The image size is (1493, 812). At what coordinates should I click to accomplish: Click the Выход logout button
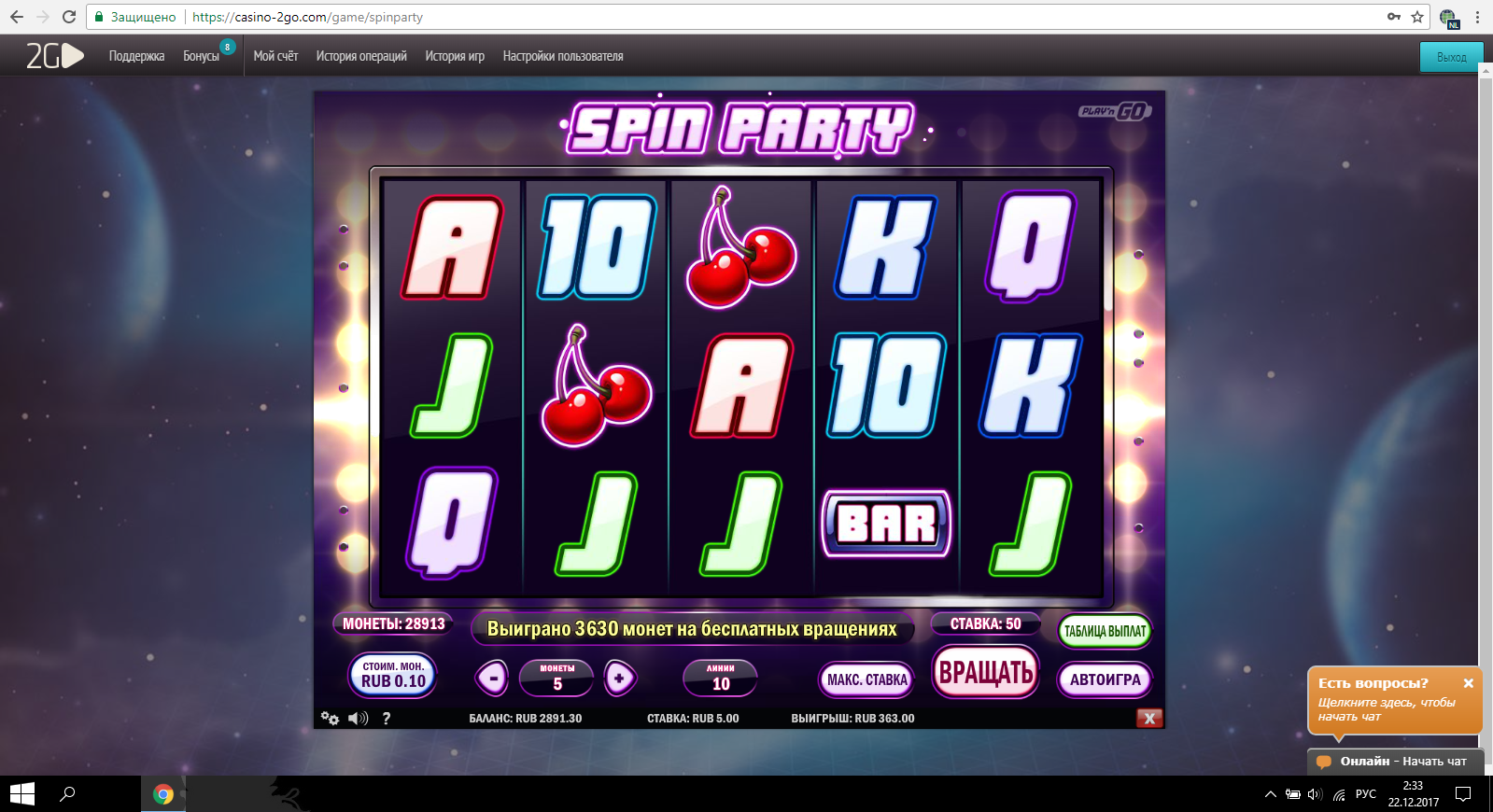[x=1450, y=57]
